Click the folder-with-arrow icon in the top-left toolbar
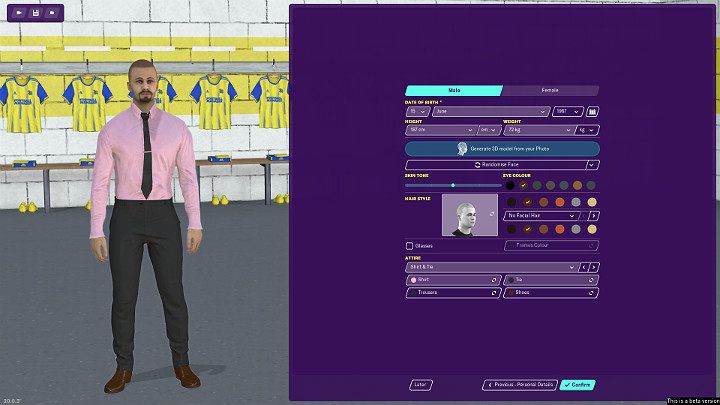 click(x=19, y=13)
